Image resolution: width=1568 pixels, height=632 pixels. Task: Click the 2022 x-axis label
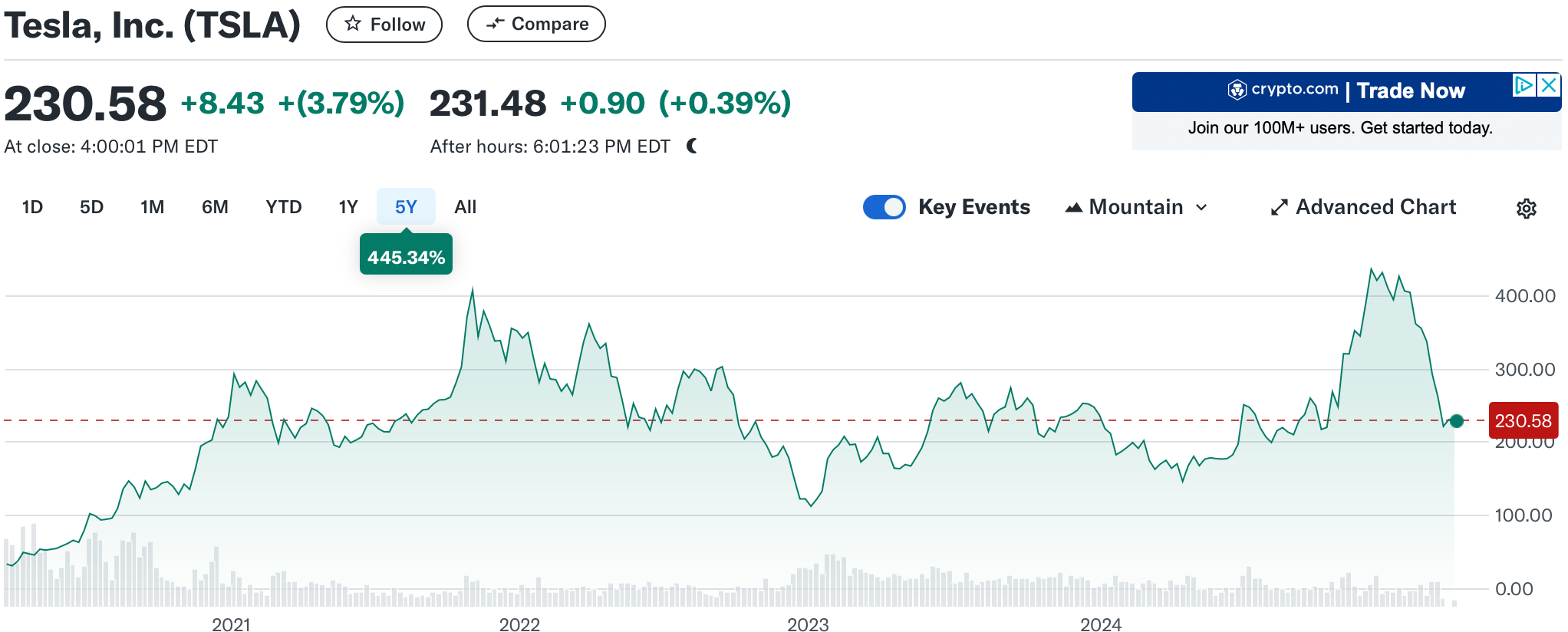(519, 624)
